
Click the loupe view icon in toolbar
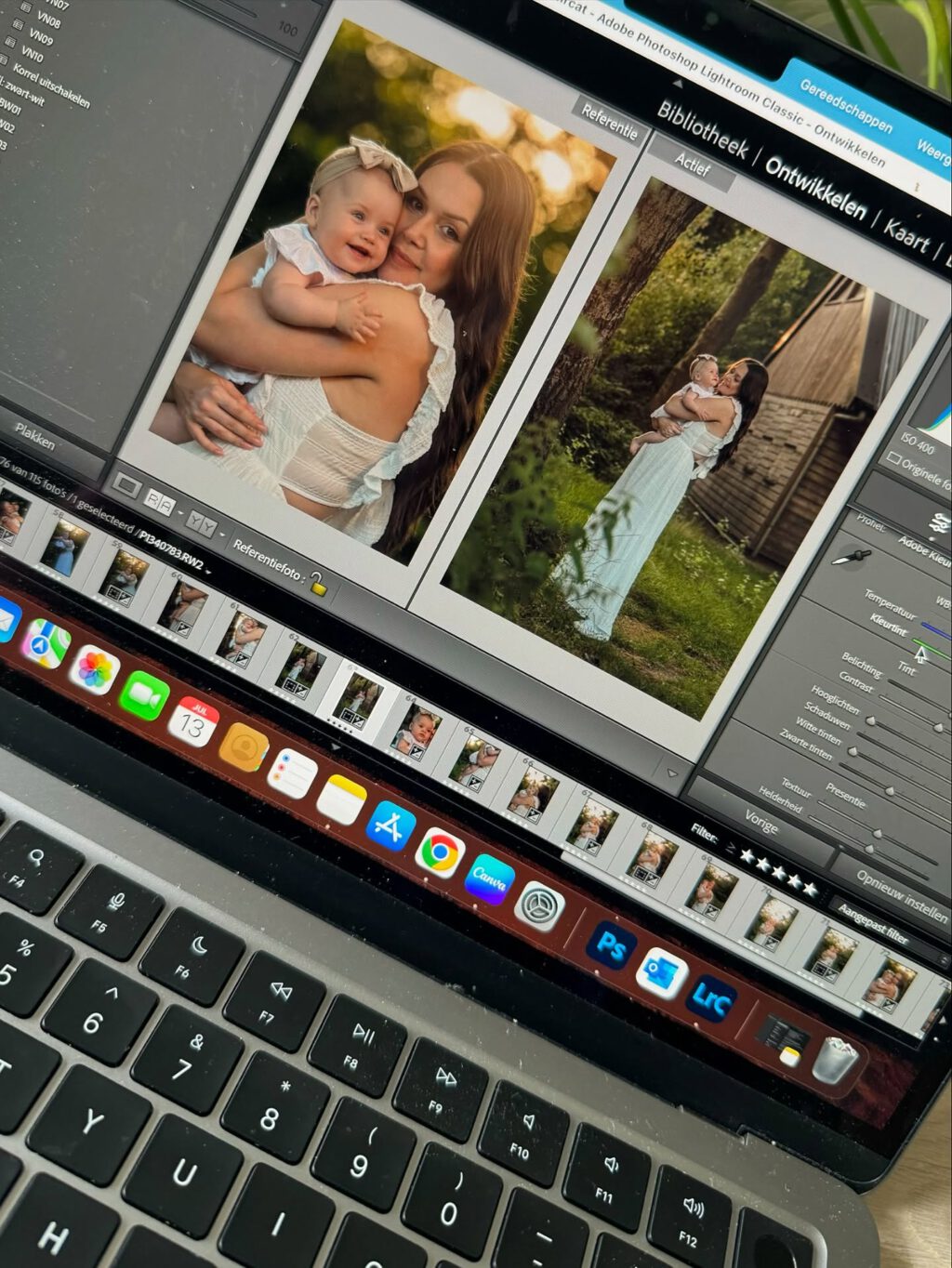click(127, 486)
